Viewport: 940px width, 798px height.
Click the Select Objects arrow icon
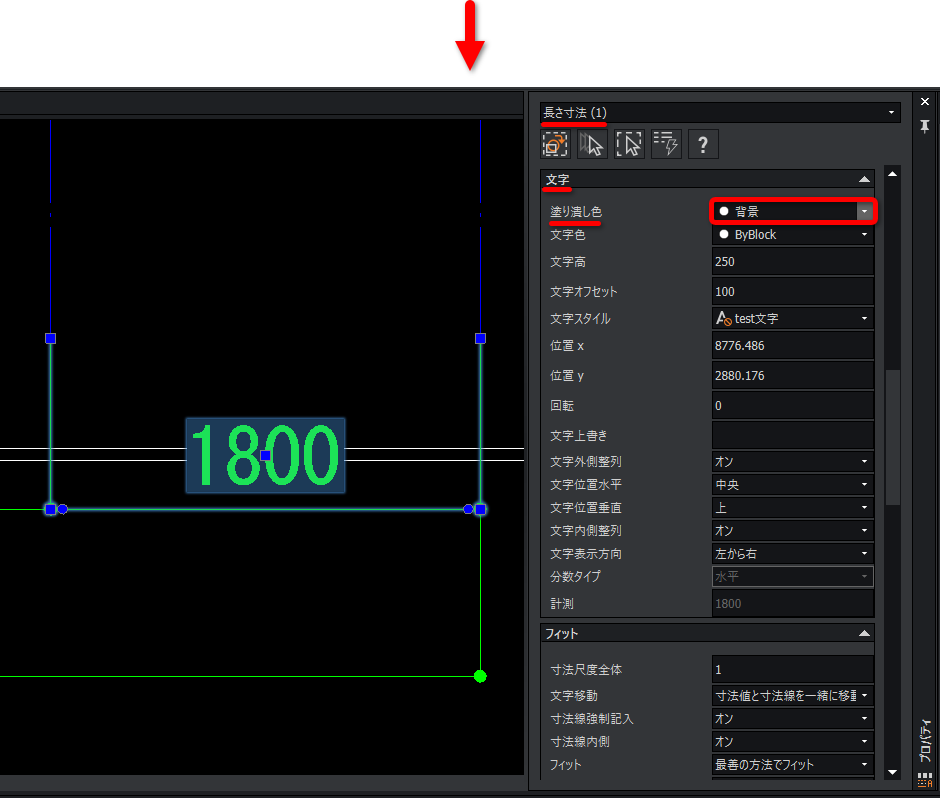click(x=592, y=145)
